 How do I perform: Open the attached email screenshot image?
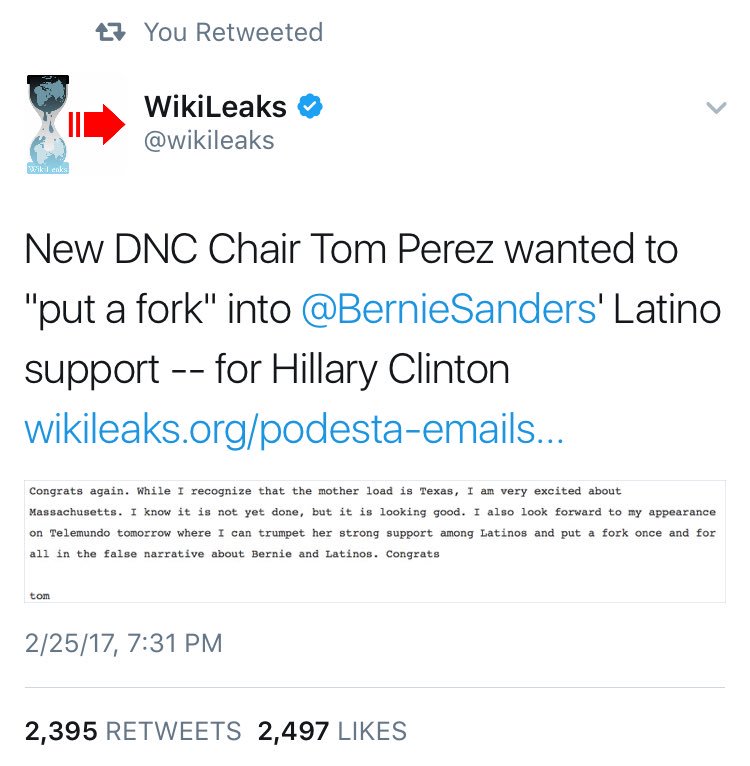click(x=375, y=541)
